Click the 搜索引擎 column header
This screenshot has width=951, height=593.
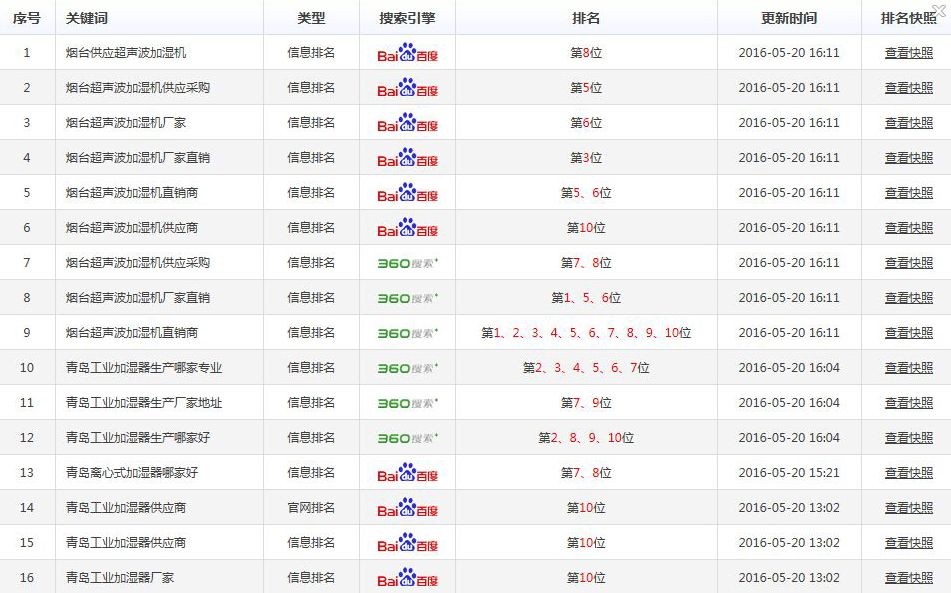[407, 18]
